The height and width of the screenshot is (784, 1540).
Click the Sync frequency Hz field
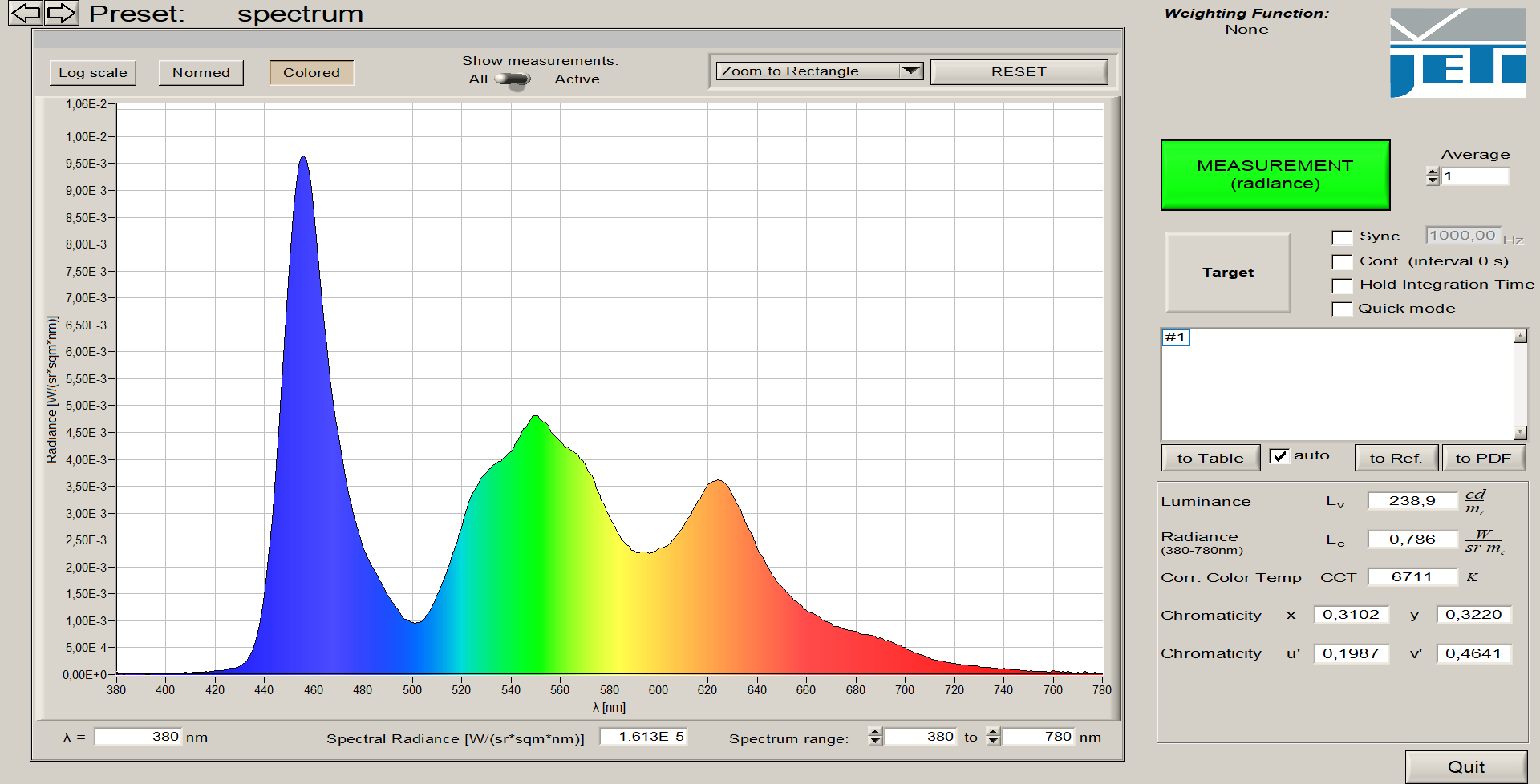click(1462, 236)
